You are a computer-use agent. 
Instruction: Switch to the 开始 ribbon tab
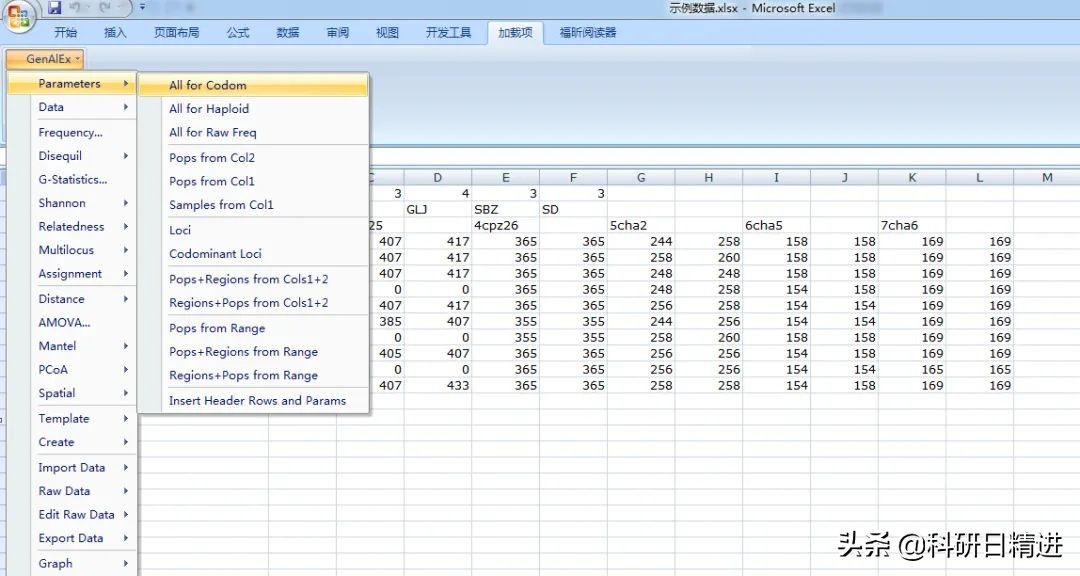click(65, 32)
